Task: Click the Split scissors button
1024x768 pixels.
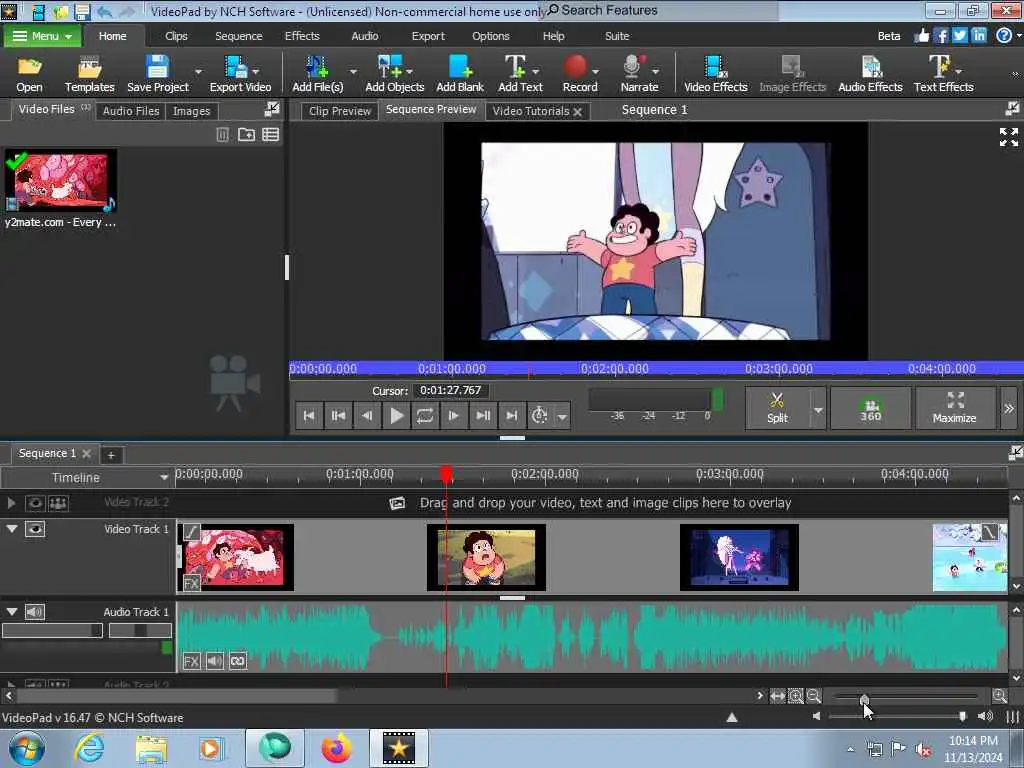Action: point(777,408)
